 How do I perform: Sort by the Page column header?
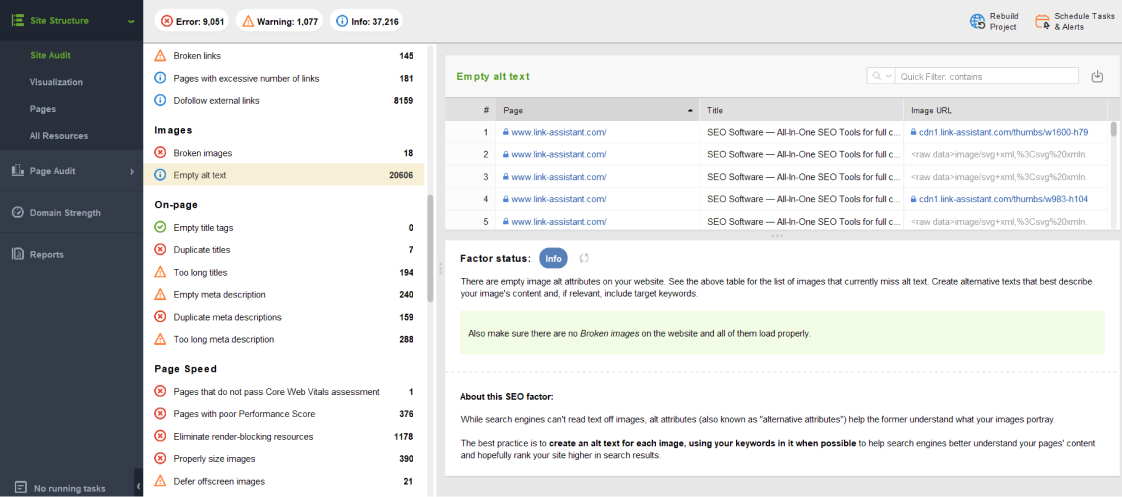pyautogui.click(x=597, y=111)
